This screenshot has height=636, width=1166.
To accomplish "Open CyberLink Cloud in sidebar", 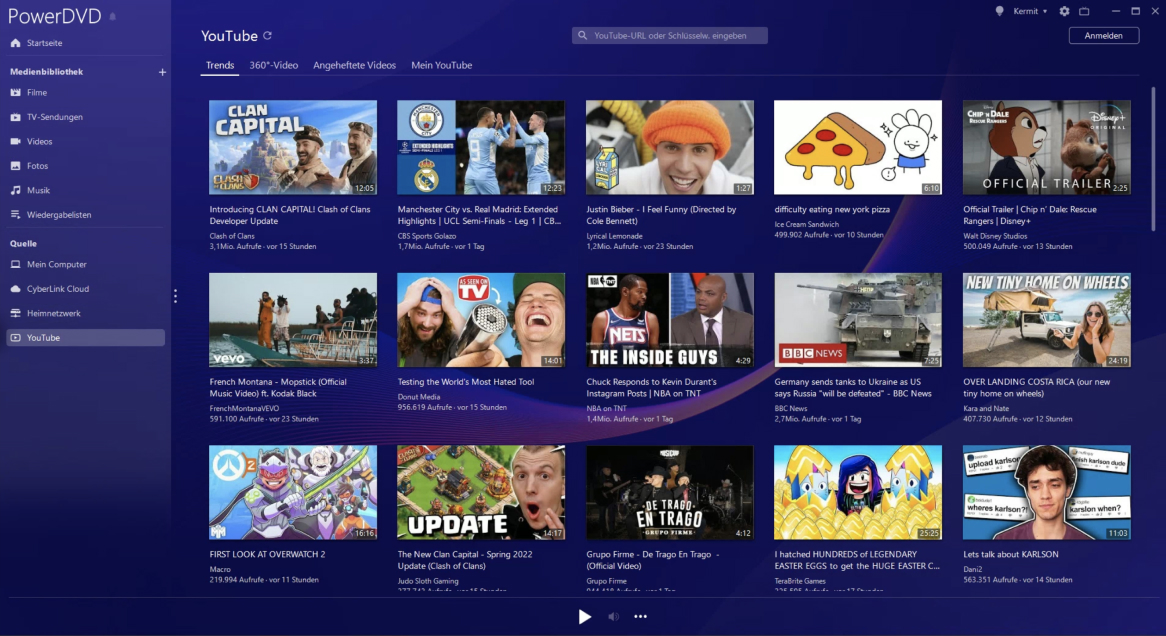I will point(58,289).
